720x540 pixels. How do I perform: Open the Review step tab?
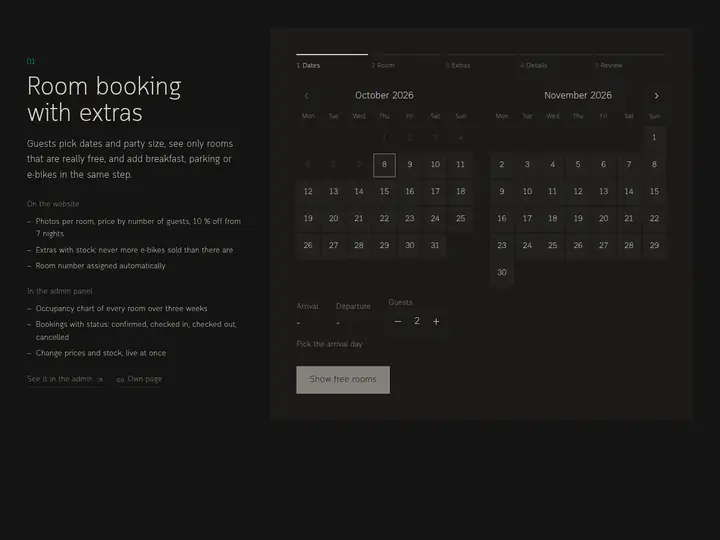[x=630, y=62]
